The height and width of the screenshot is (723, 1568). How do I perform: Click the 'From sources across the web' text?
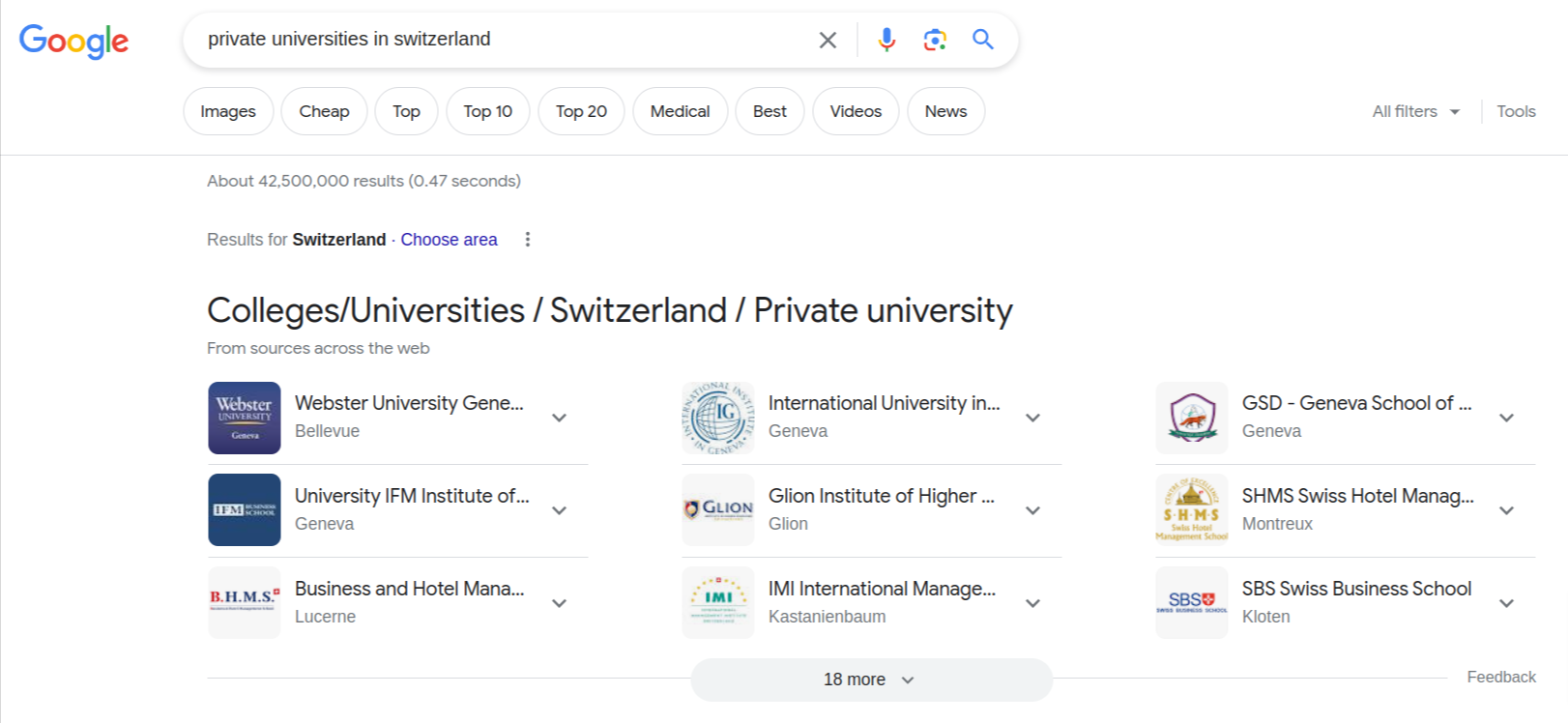coord(318,348)
